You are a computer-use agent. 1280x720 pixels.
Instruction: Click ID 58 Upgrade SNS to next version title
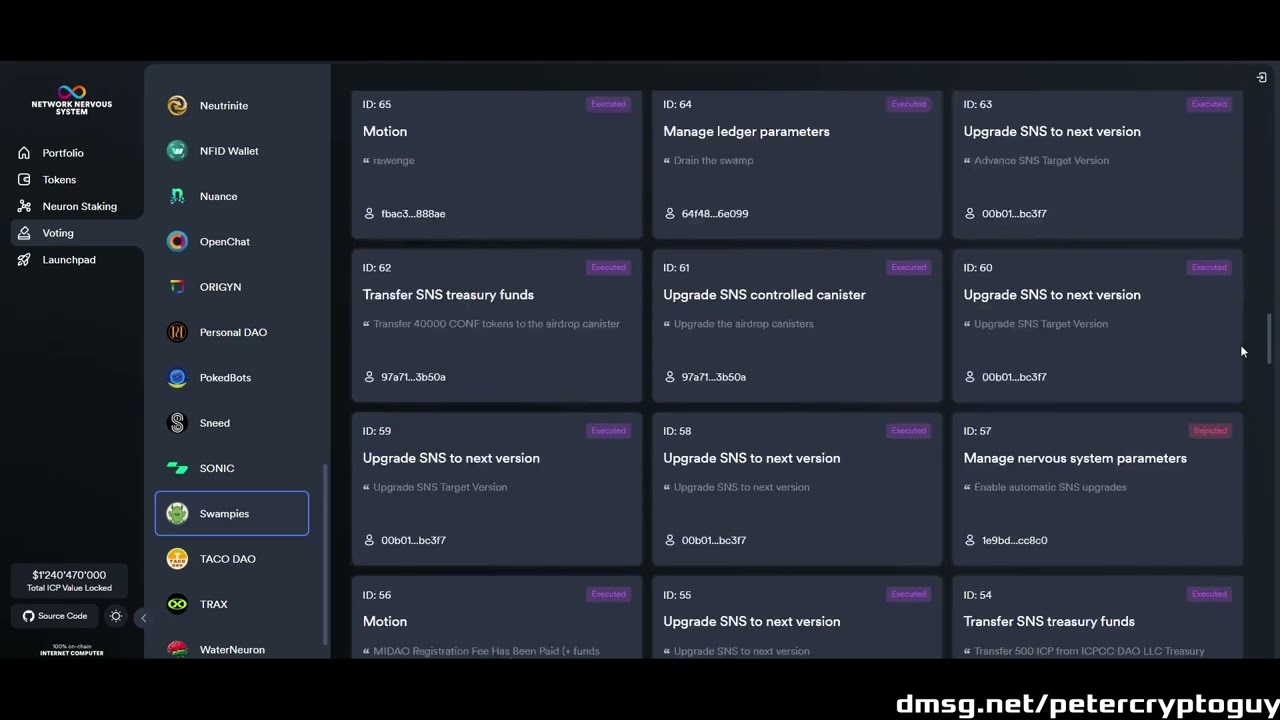[752, 459]
